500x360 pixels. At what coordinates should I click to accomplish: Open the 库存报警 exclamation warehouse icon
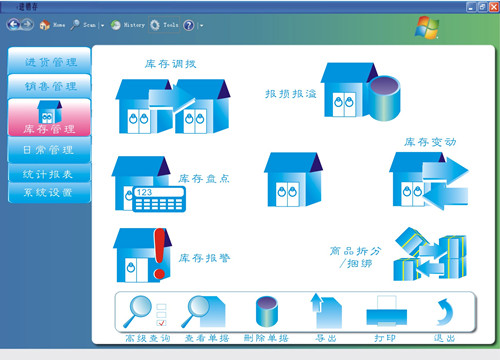pos(142,255)
